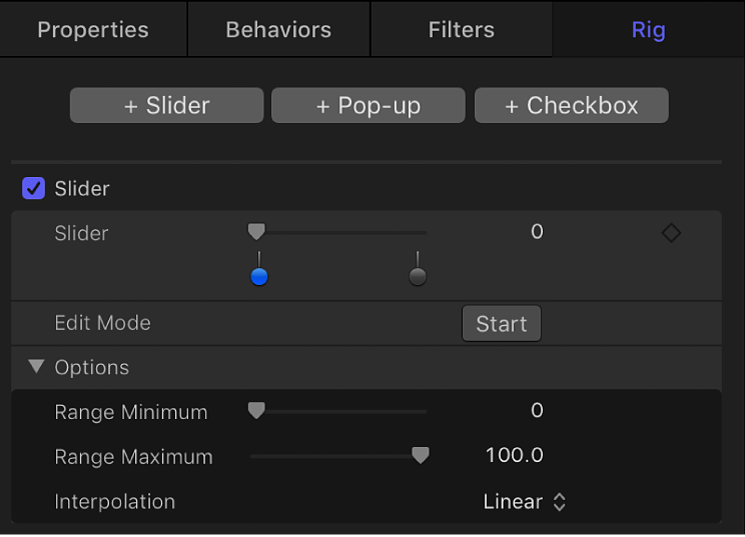This screenshot has width=745, height=537.
Task: Click the Range Maximum value 100.0
Action: click(514, 456)
